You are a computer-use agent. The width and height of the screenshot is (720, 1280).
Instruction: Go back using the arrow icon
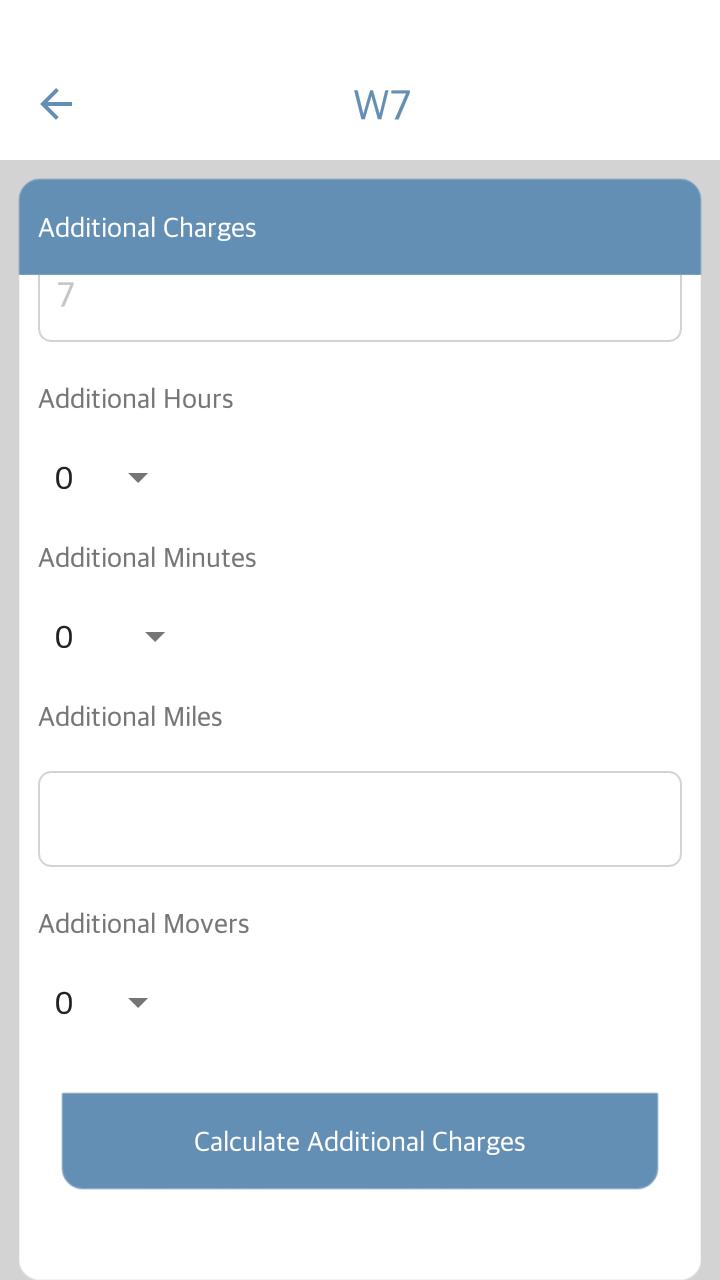[x=56, y=104]
